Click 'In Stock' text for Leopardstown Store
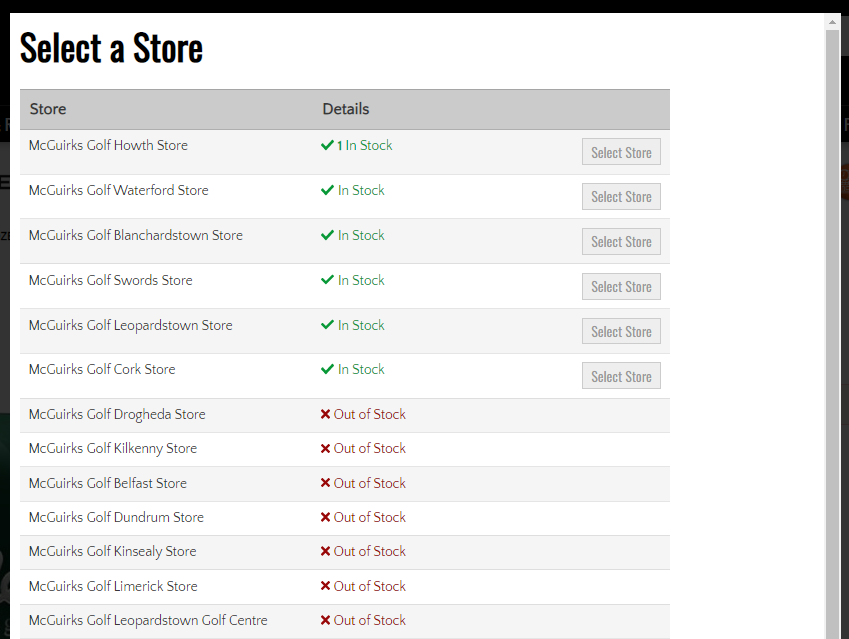This screenshot has width=849, height=639. (361, 325)
